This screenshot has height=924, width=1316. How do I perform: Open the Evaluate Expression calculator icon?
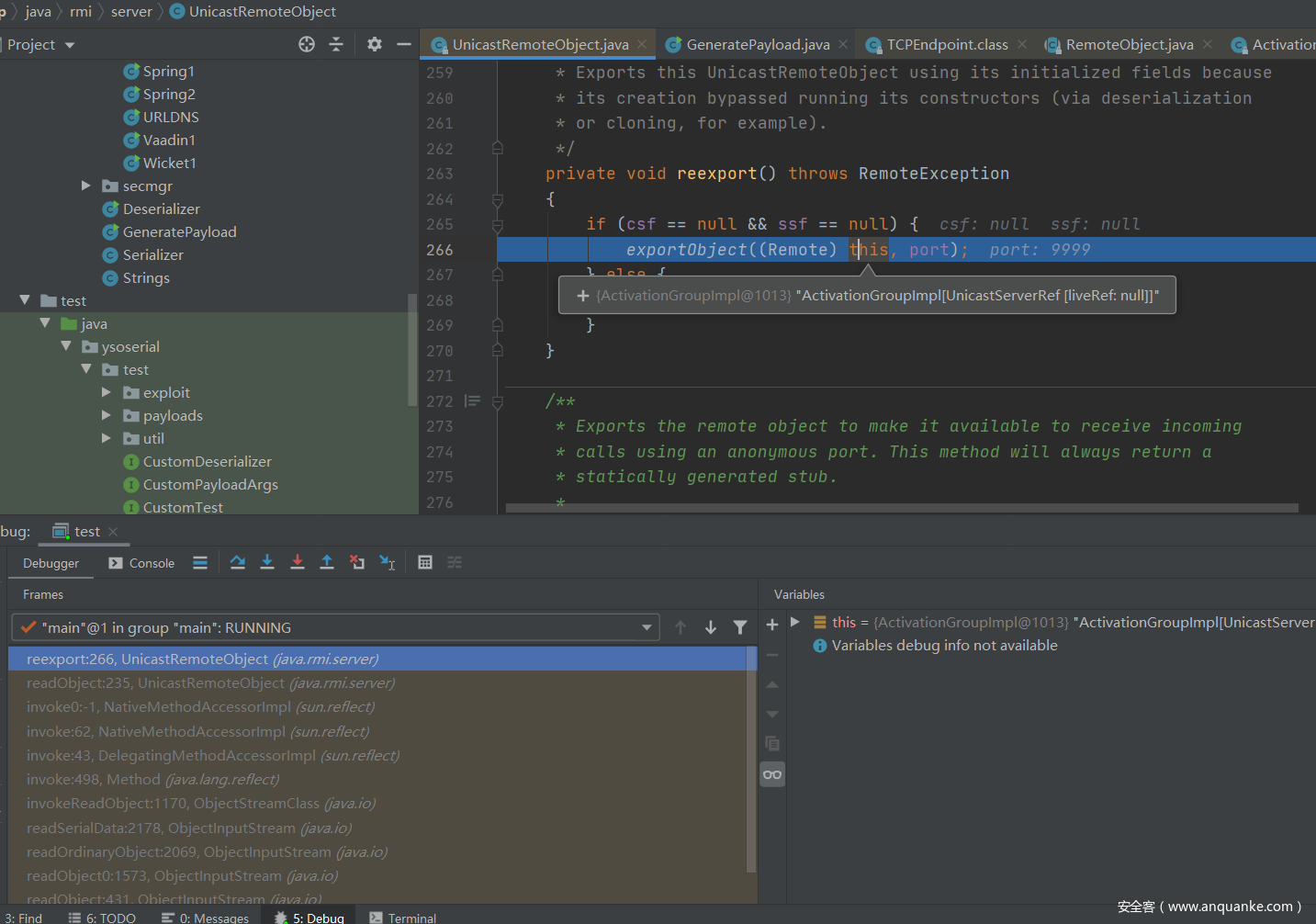[425, 563]
